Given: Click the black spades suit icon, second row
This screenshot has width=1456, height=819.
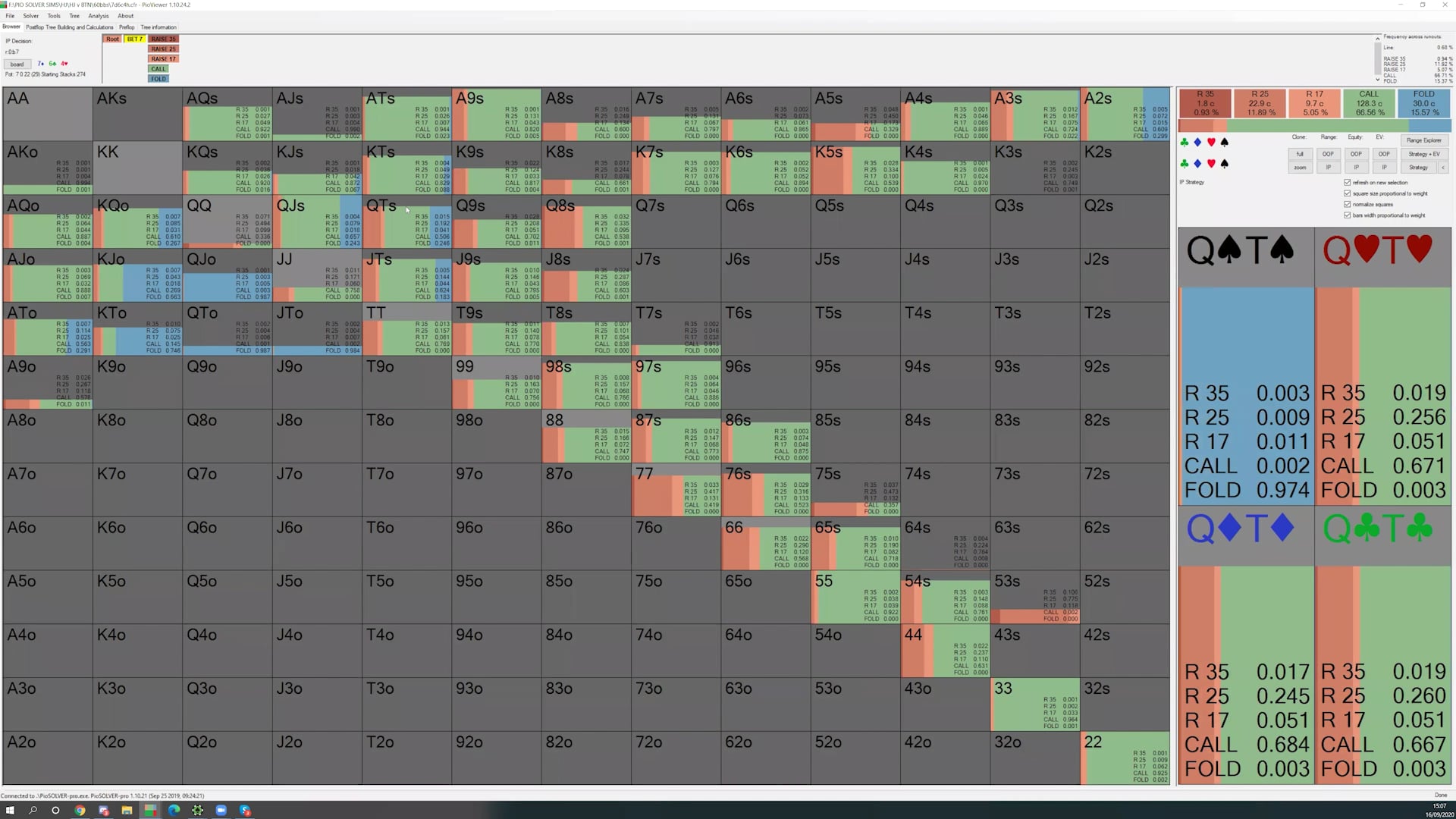Looking at the screenshot, I should tap(1224, 164).
